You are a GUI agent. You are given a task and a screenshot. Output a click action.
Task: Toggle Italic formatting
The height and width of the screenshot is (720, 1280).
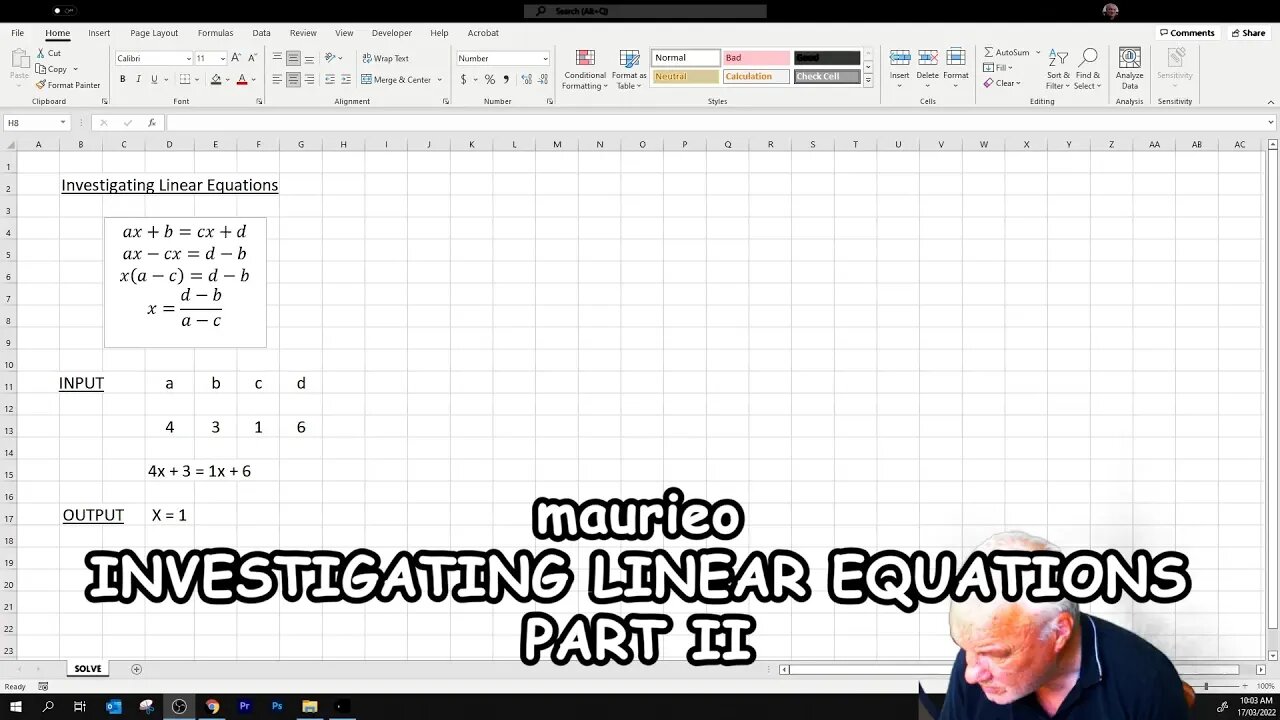pos(138,79)
